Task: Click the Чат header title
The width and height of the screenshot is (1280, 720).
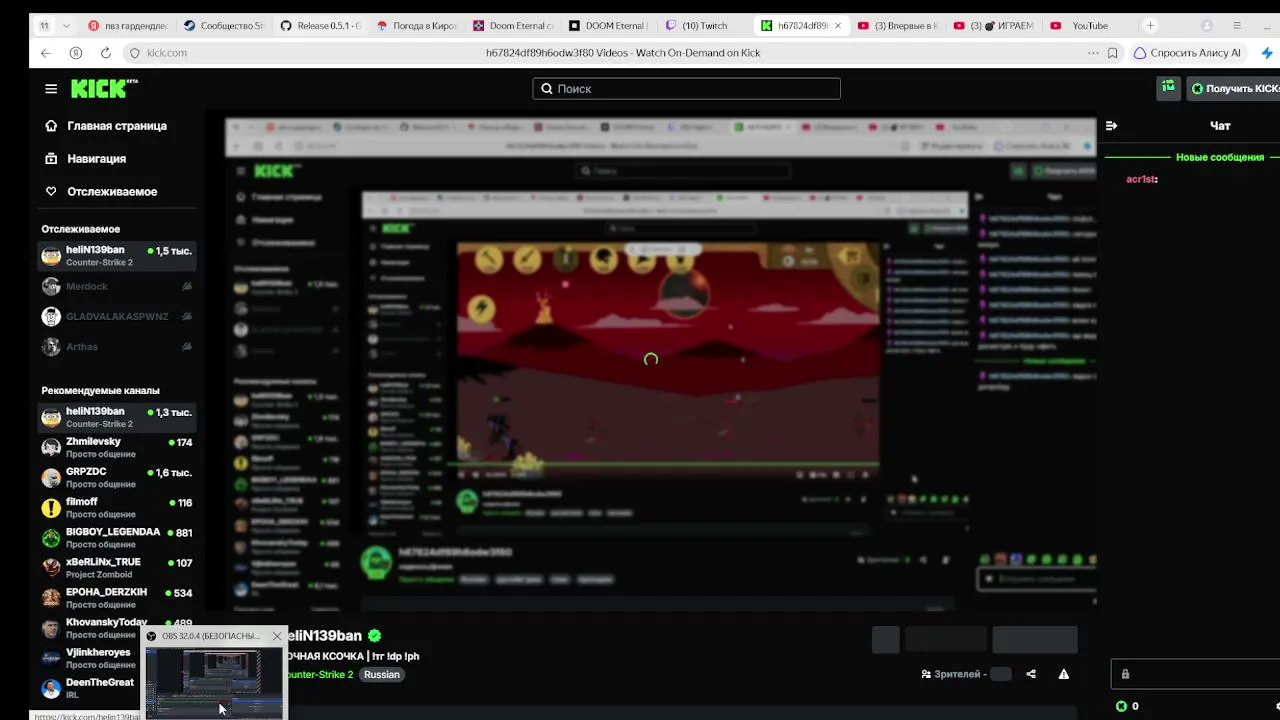Action: (x=1220, y=126)
